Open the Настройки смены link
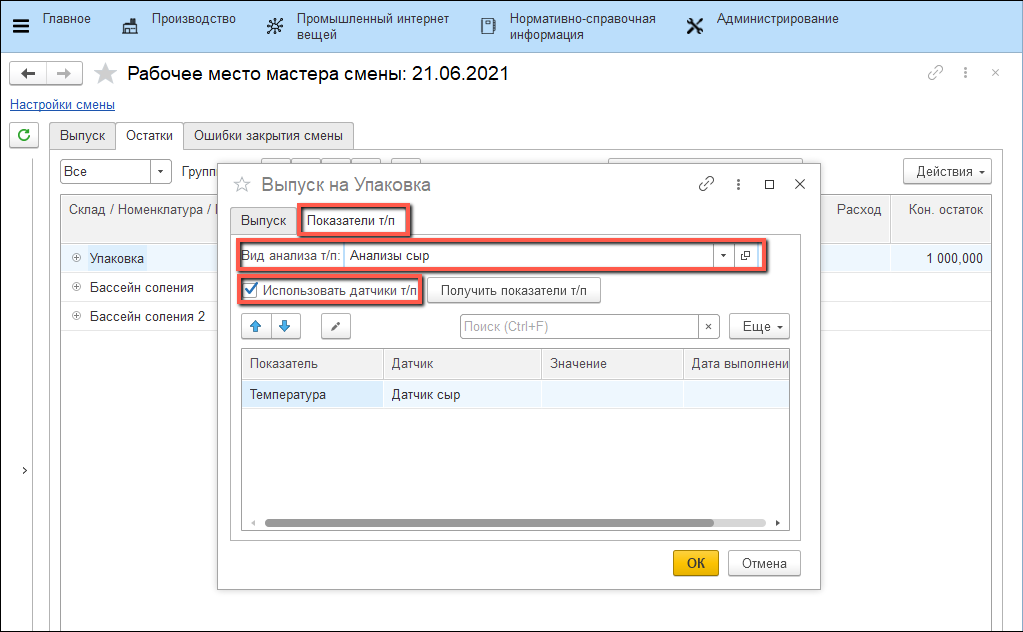 click(62, 104)
